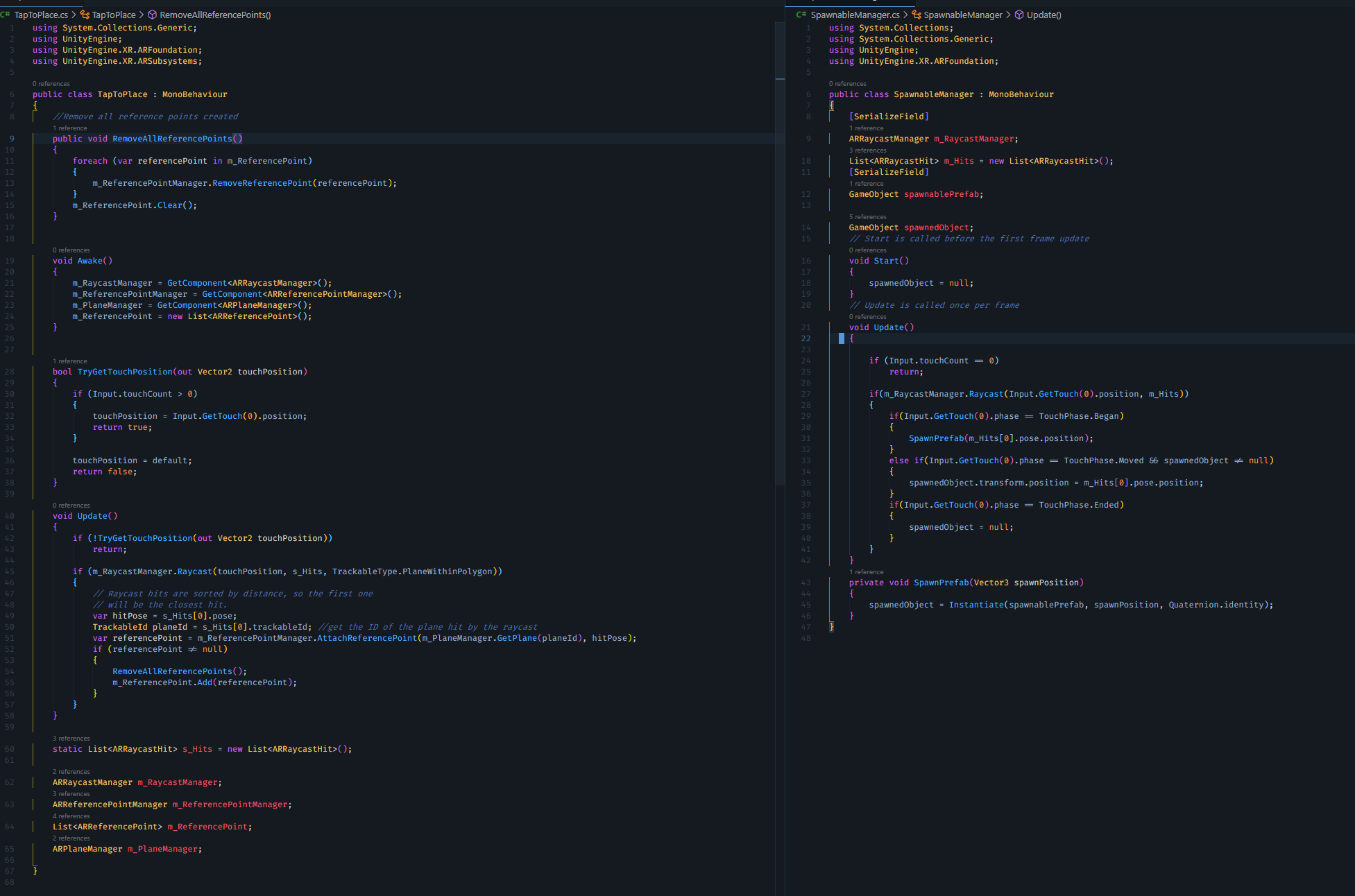Open '1 reference' lens above TryGetTouchPosition
This screenshot has height=896, width=1355.
[70, 361]
